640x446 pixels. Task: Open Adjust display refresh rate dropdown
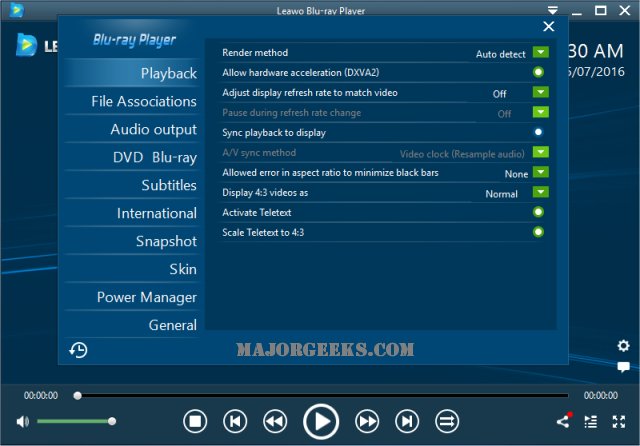[x=540, y=92]
